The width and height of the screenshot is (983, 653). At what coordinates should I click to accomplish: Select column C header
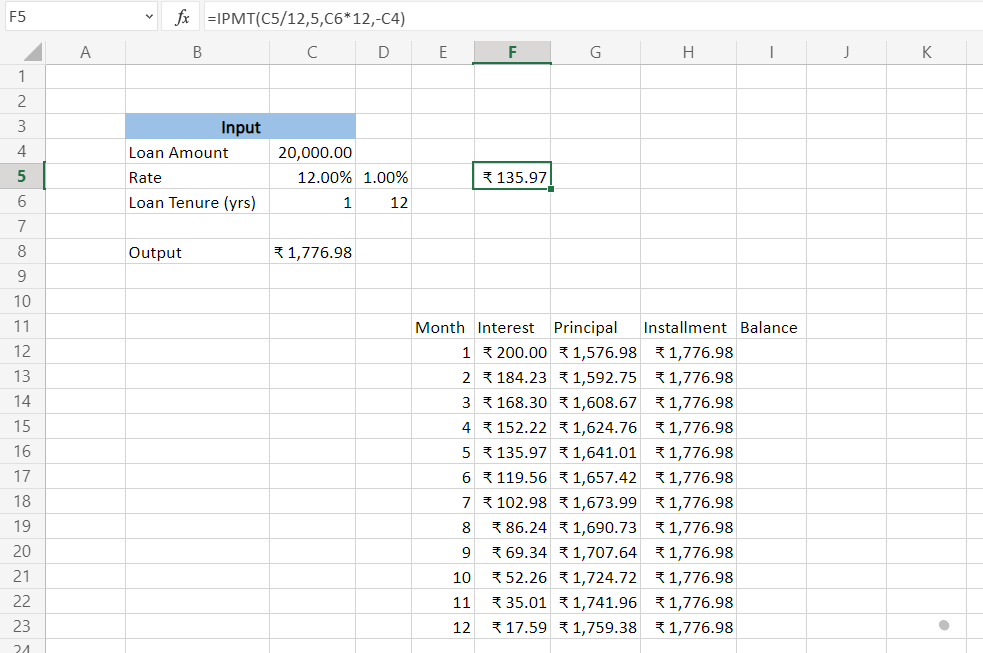click(x=312, y=53)
